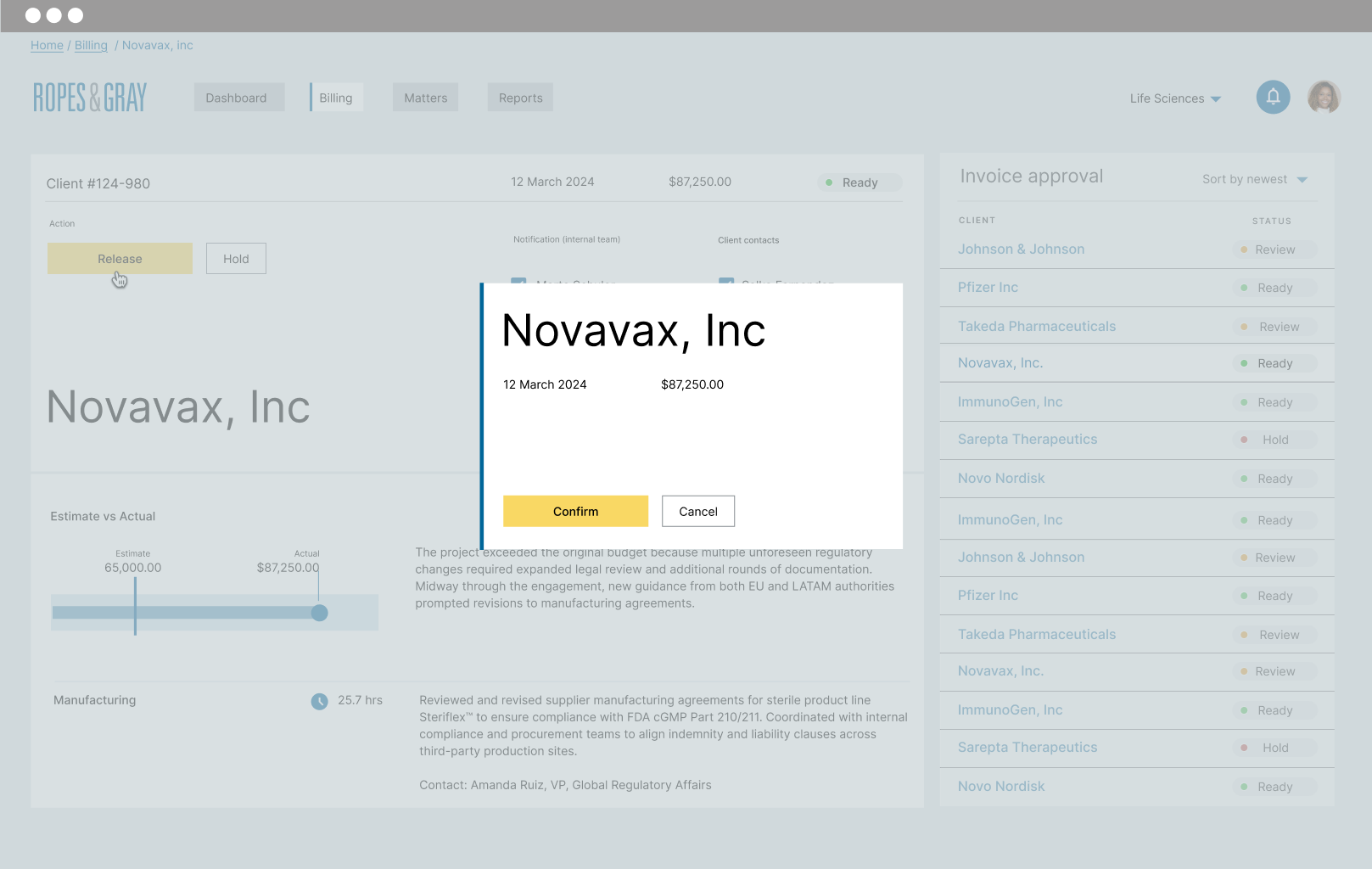Open the first Takeda Pharmaceuticals client
Viewport: 1372px width, 869px height.
pyautogui.click(x=1037, y=327)
